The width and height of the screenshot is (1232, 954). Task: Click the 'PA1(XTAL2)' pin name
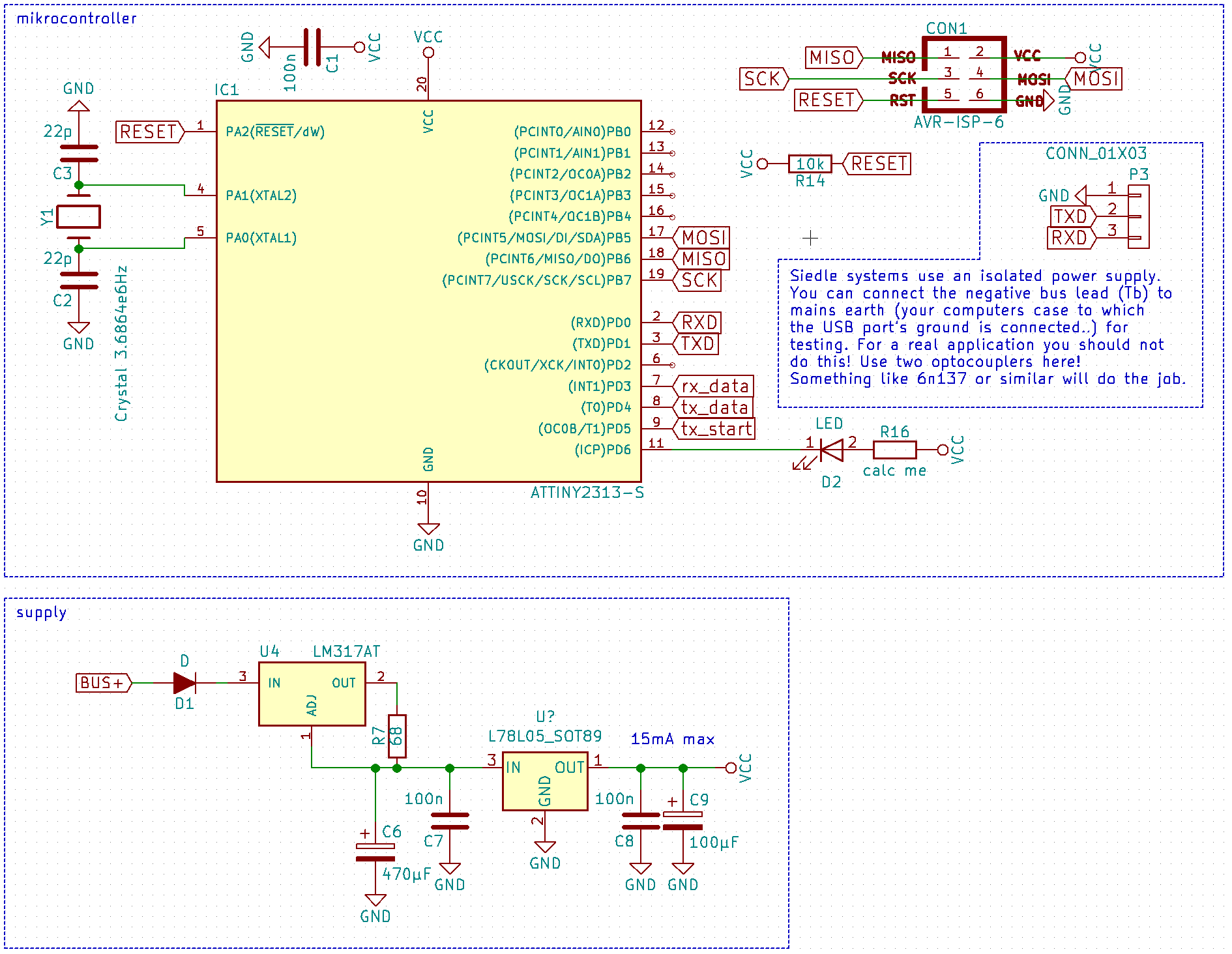(x=261, y=195)
